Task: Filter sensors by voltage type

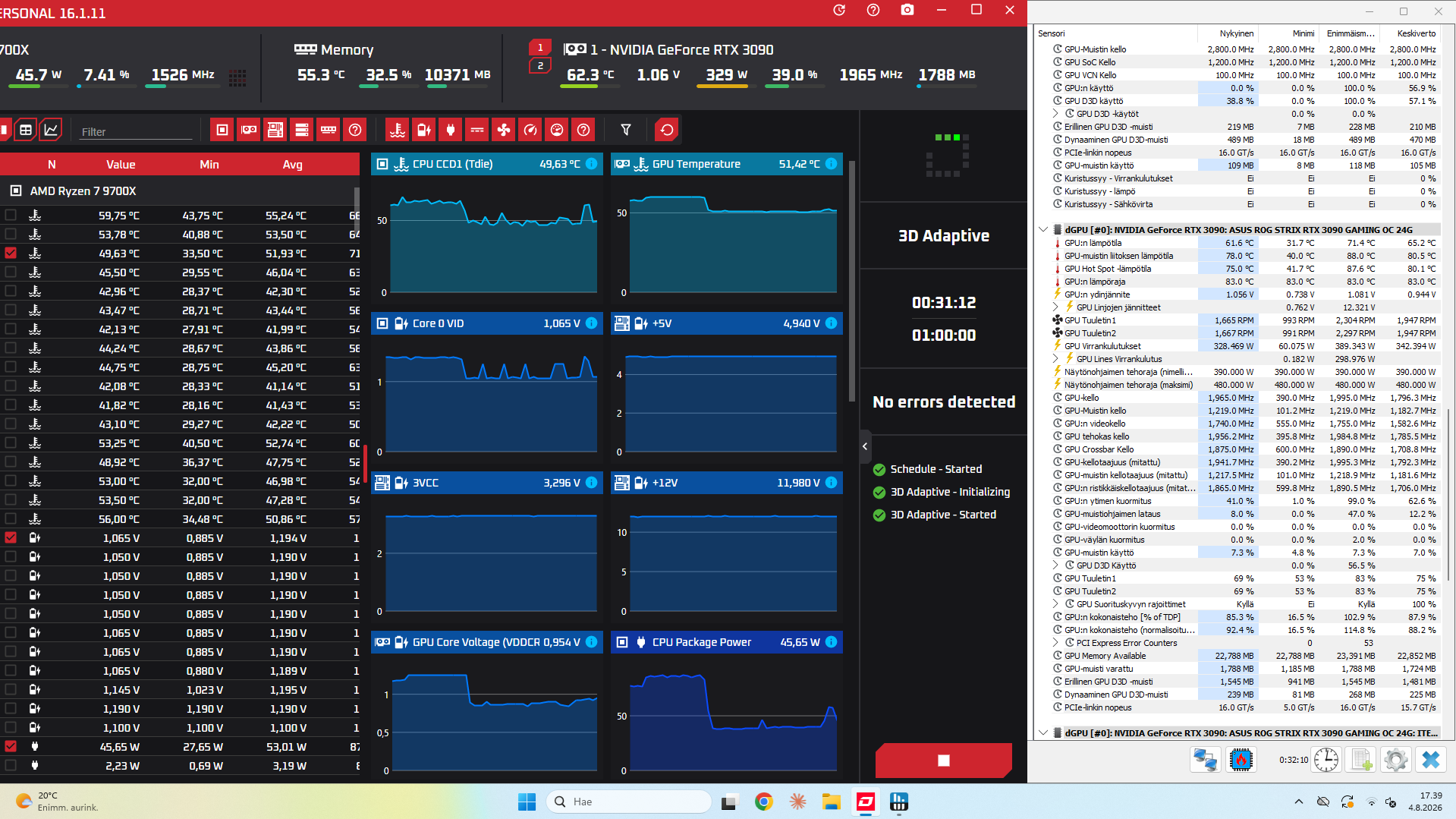Action: (424, 130)
